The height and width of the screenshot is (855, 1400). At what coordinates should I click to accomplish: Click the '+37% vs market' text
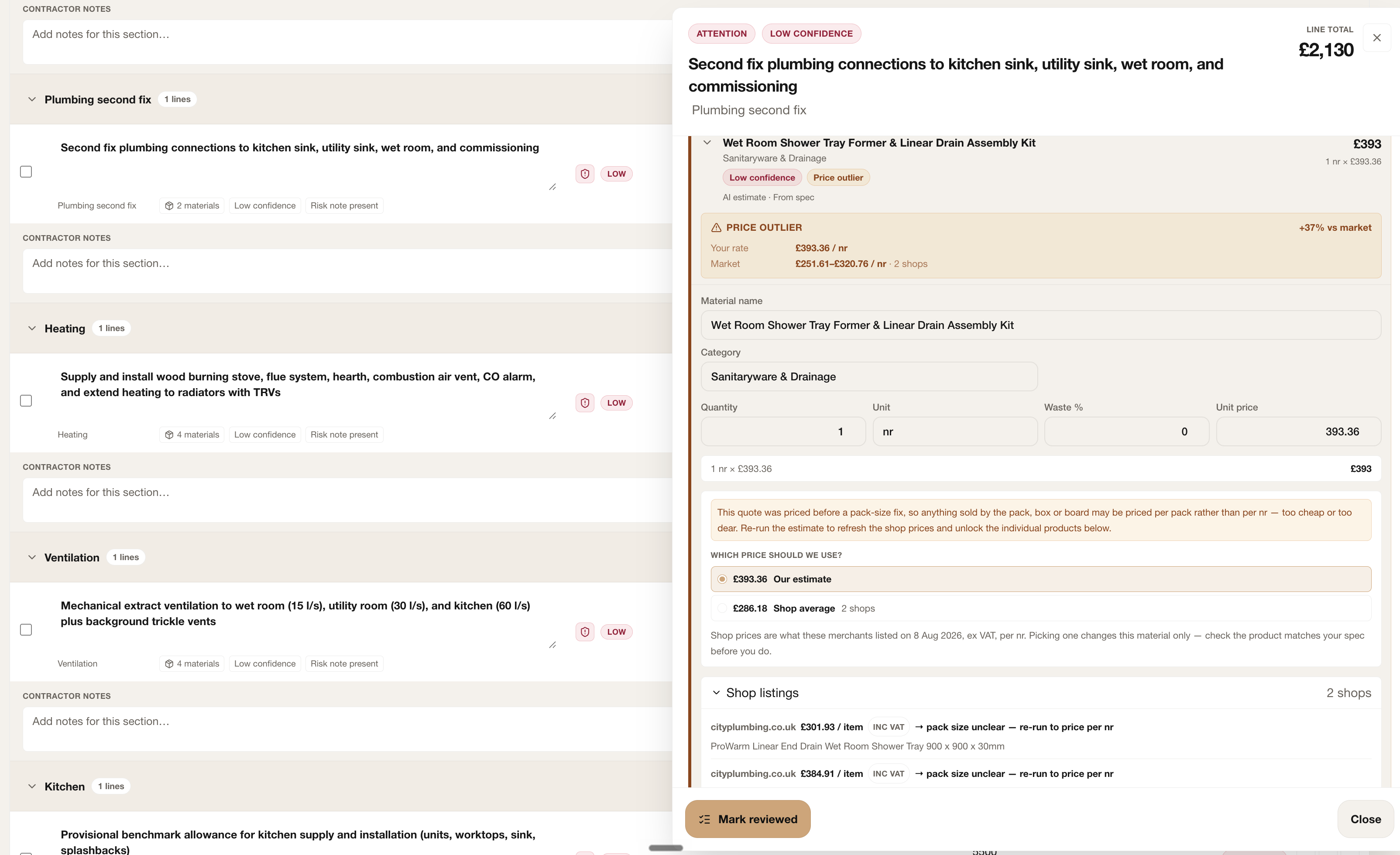pyautogui.click(x=1335, y=228)
